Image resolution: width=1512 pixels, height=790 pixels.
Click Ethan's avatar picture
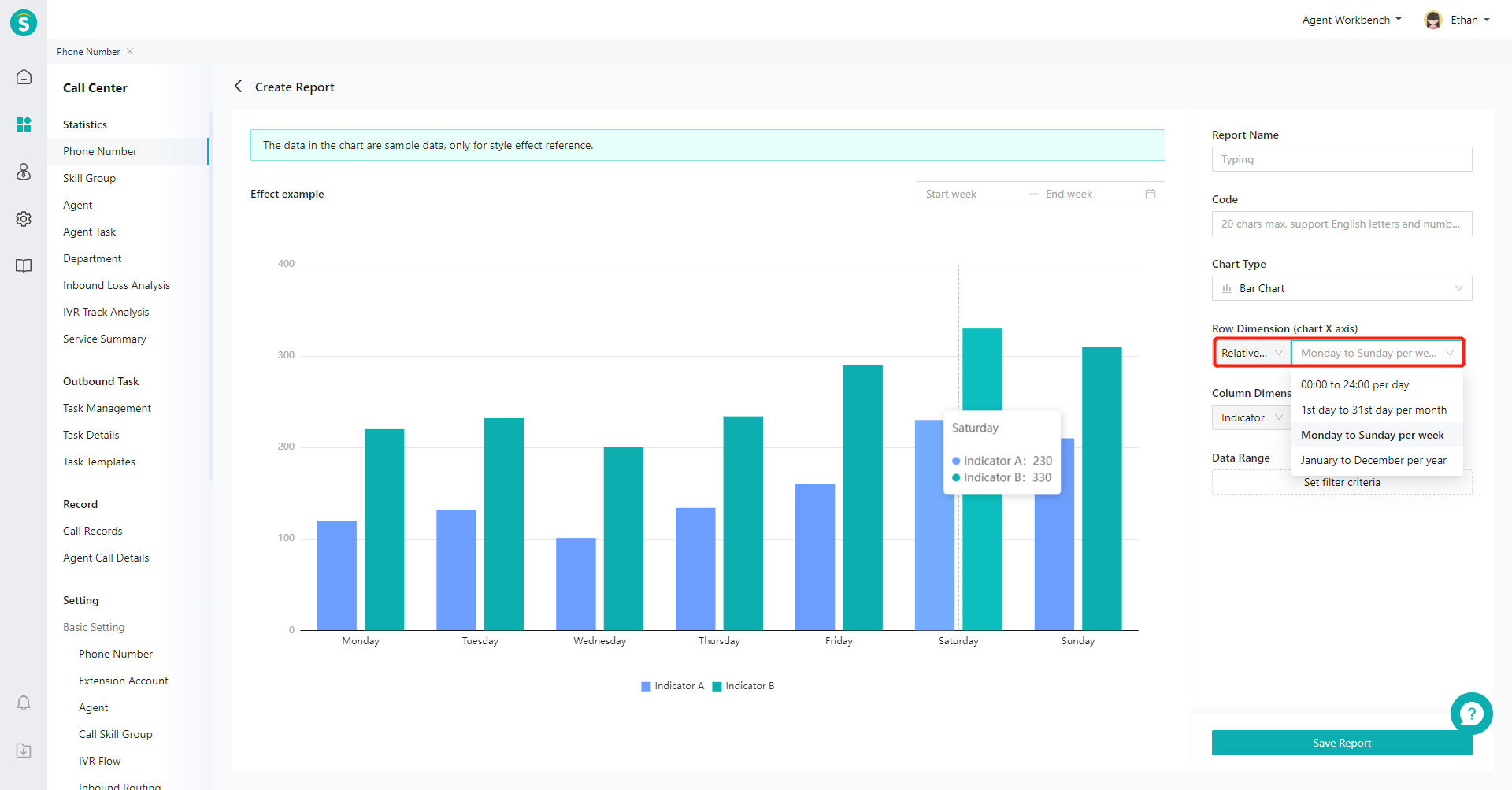coord(1433,20)
